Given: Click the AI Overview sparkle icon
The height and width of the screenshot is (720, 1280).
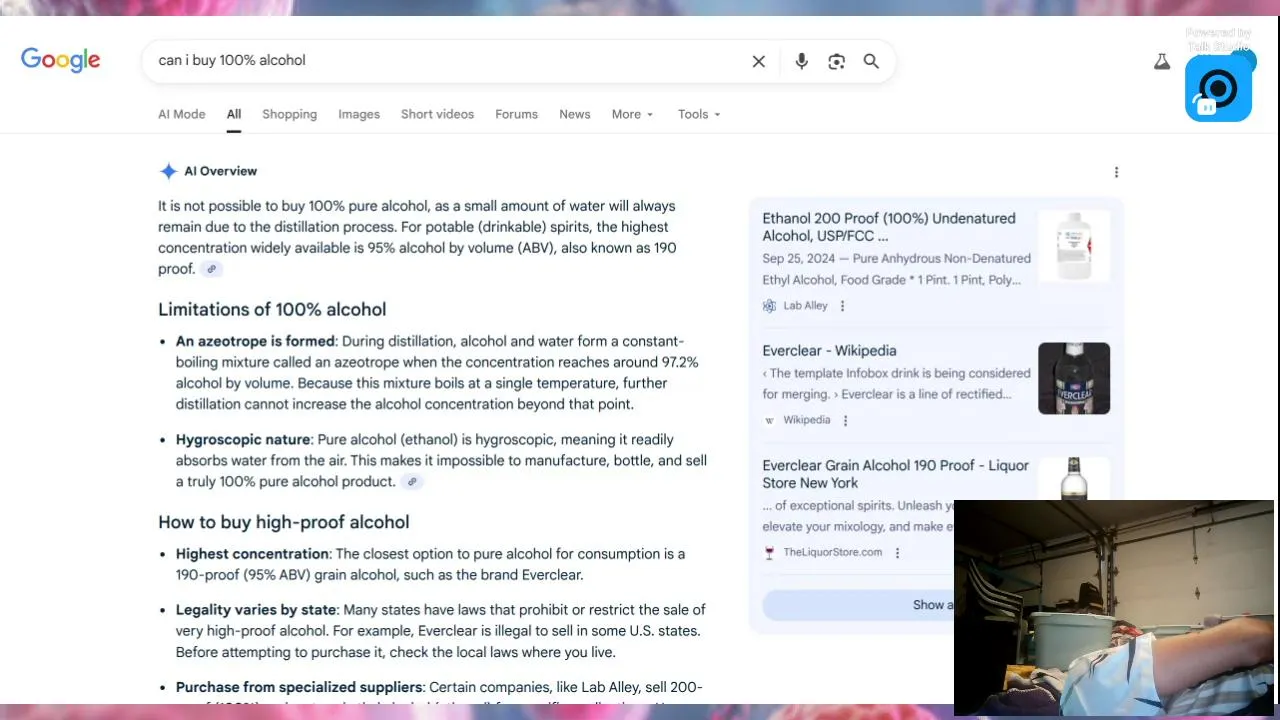Looking at the screenshot, I should click(168, 171).
